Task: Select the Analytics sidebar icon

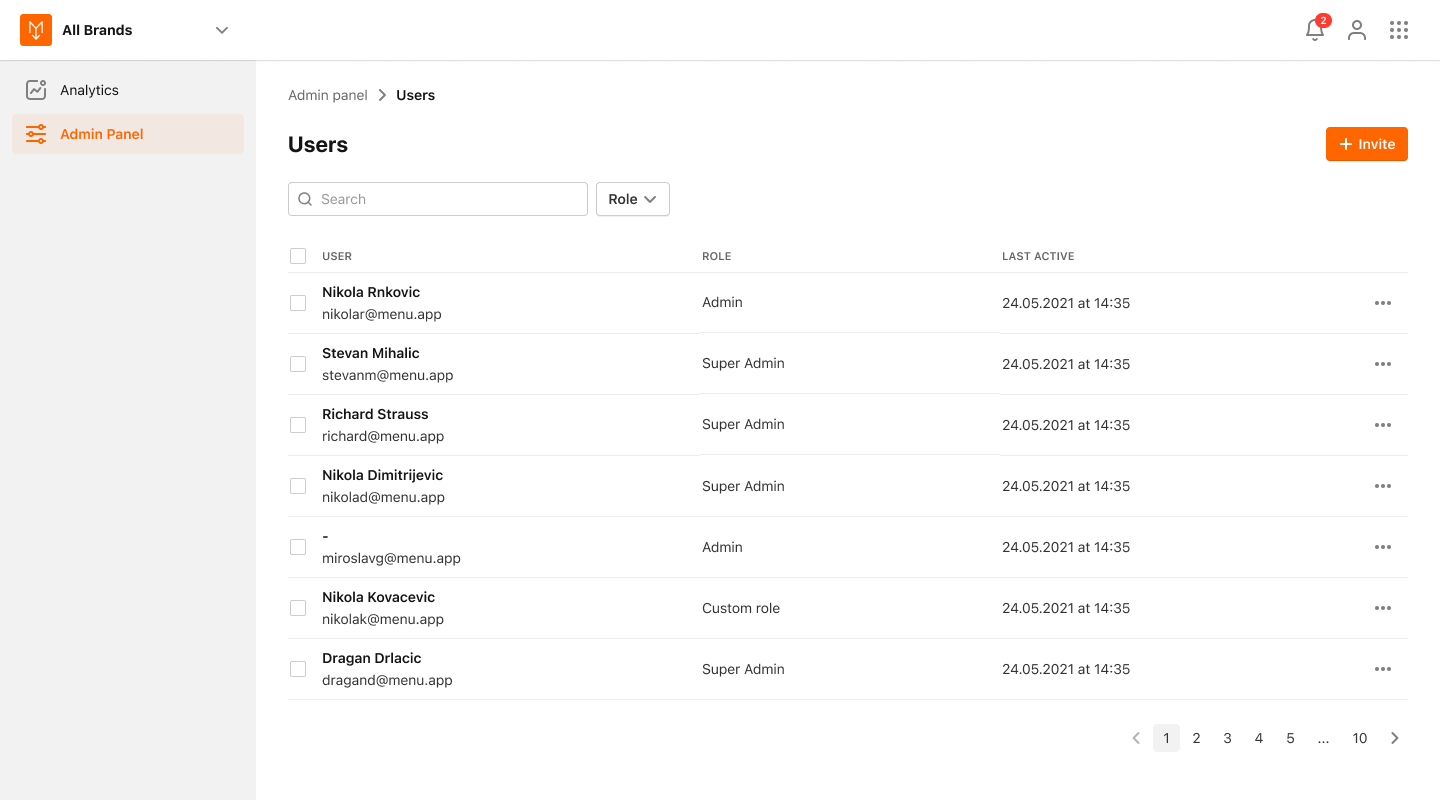Action: coord(36,89)
